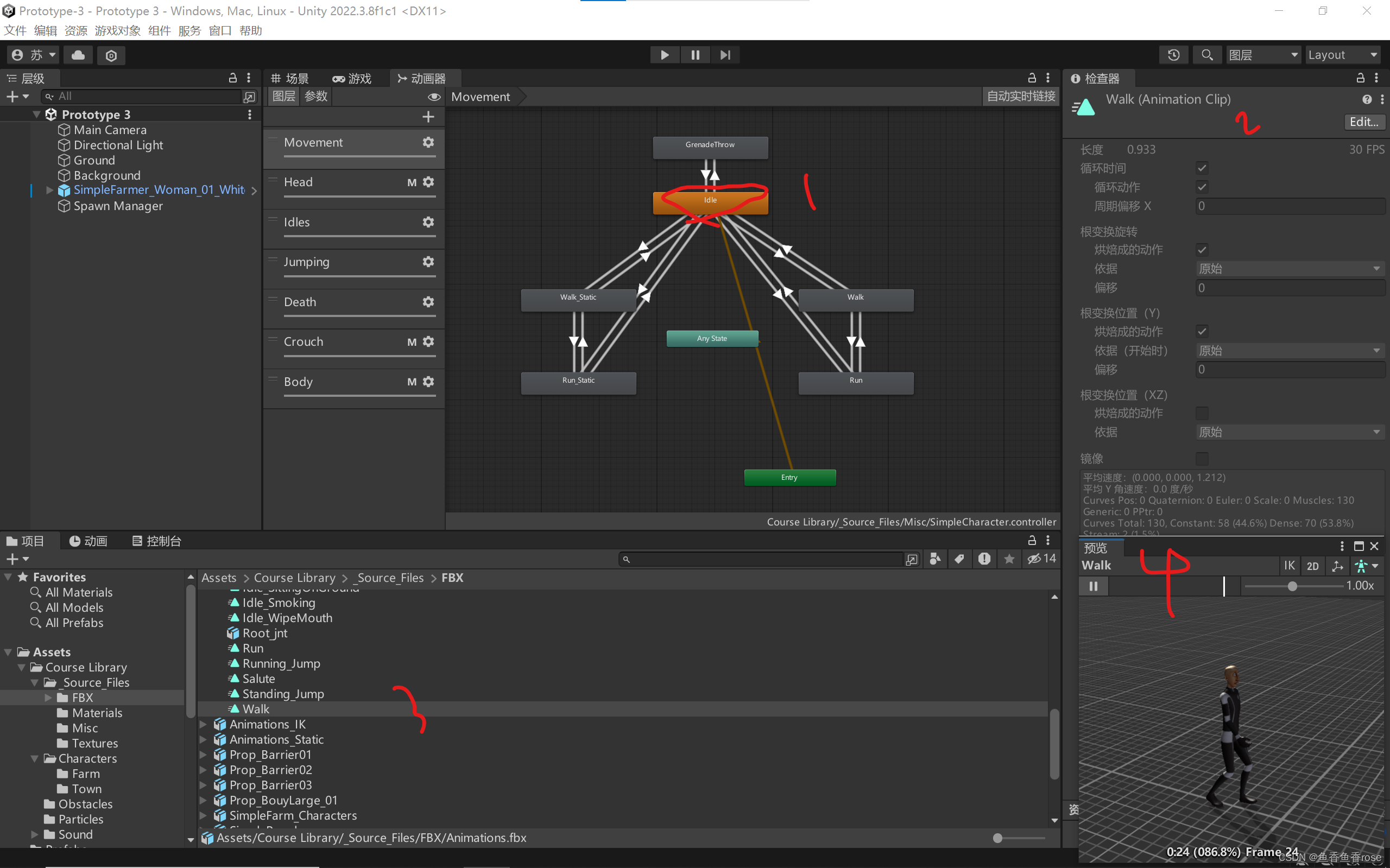
Task: Open the 窗口 menu
Action: 220,30
